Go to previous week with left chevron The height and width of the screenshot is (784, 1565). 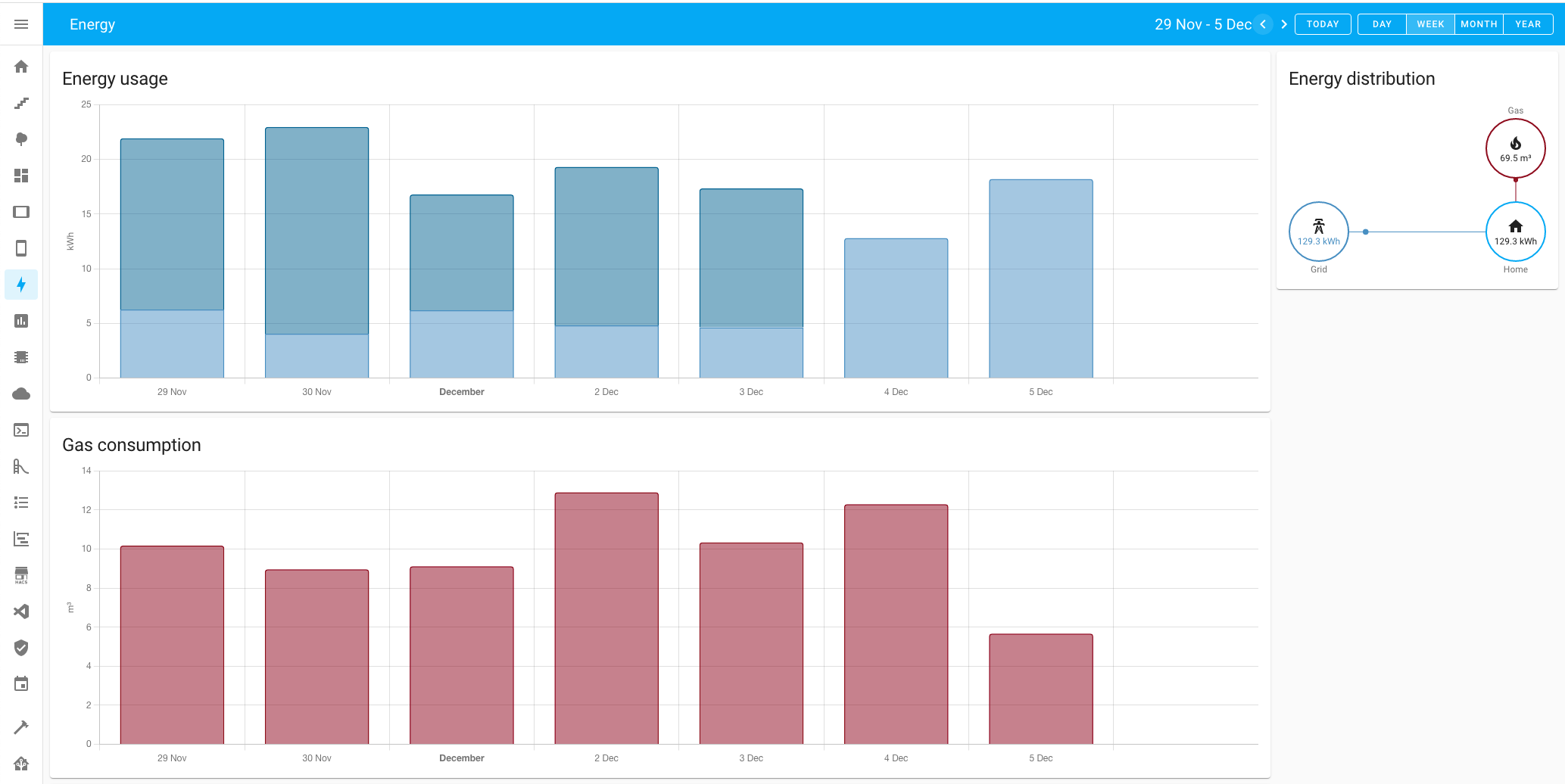click(1263, 24)
